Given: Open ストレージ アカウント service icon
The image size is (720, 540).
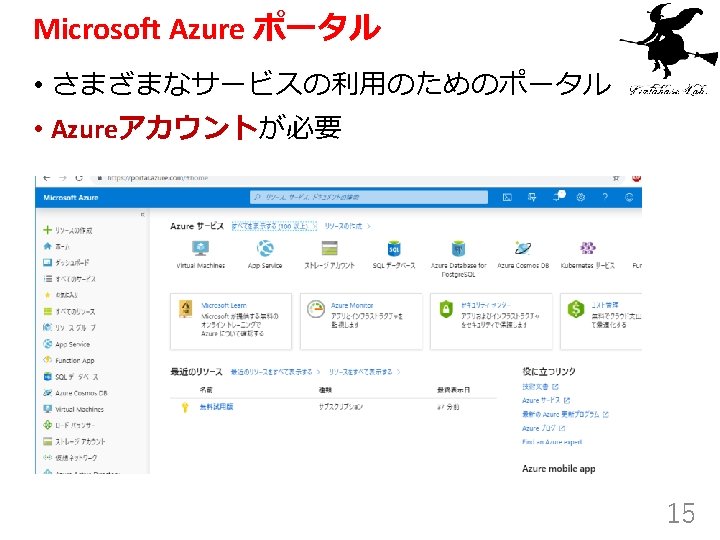Looking at the screenshot, I should (330, 248).
